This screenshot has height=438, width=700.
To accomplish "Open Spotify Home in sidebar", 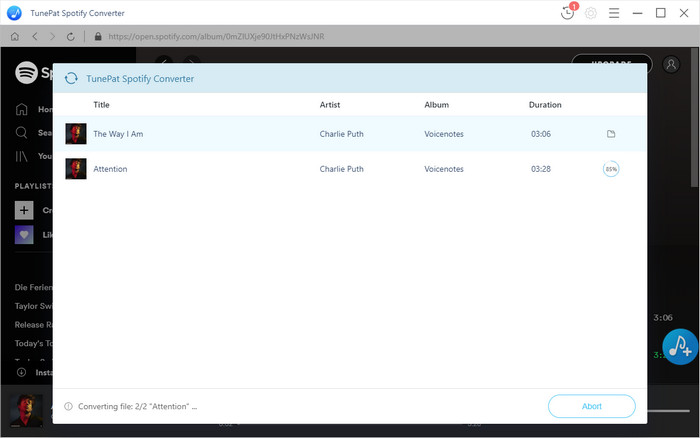I will [x=21, y=109].
